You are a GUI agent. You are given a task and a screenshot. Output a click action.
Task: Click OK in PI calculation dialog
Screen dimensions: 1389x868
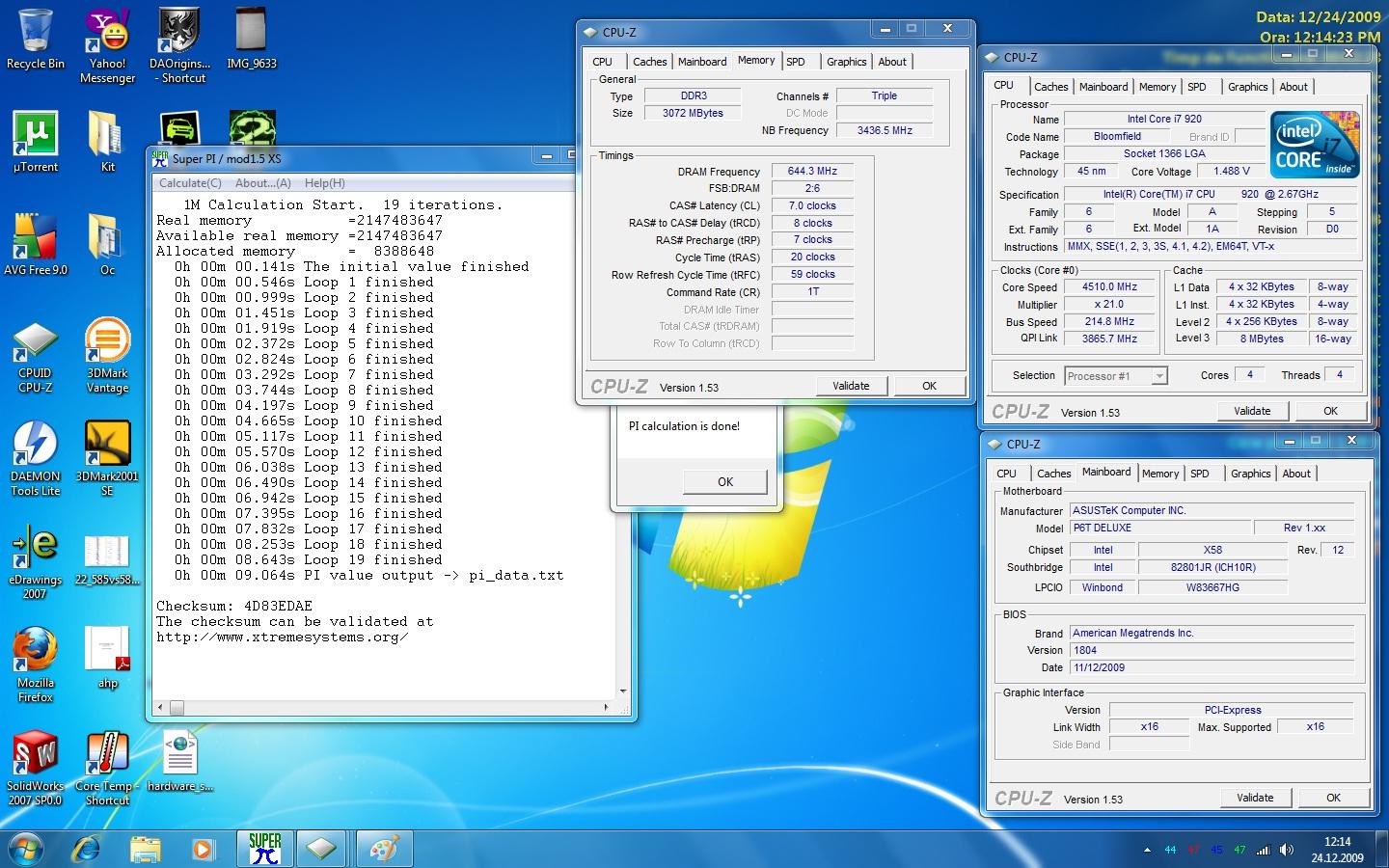[725, 481]
